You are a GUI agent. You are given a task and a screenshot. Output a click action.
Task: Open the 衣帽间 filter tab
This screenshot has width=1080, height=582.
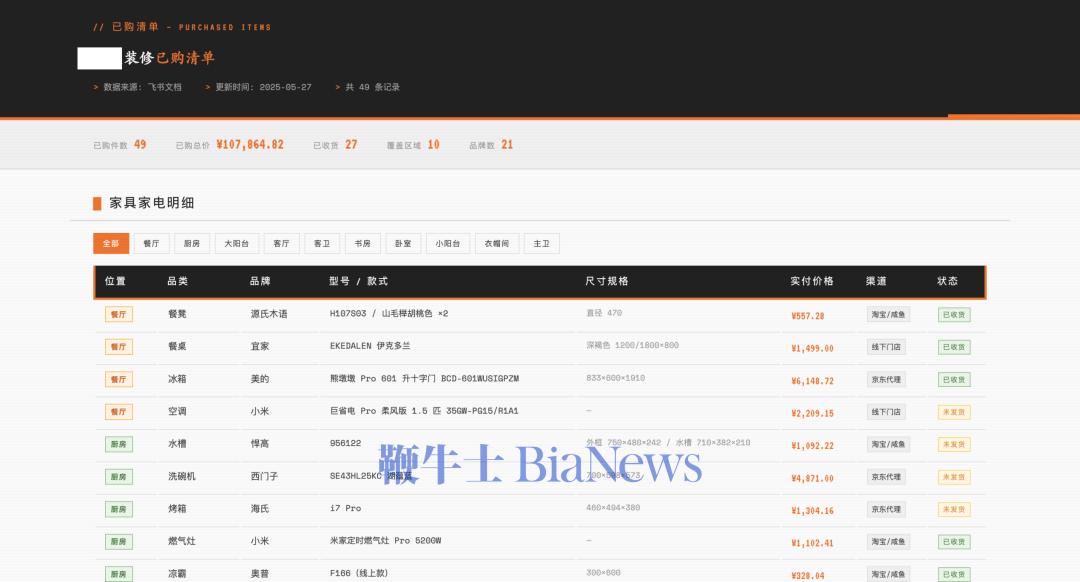(x=497, y=243)
